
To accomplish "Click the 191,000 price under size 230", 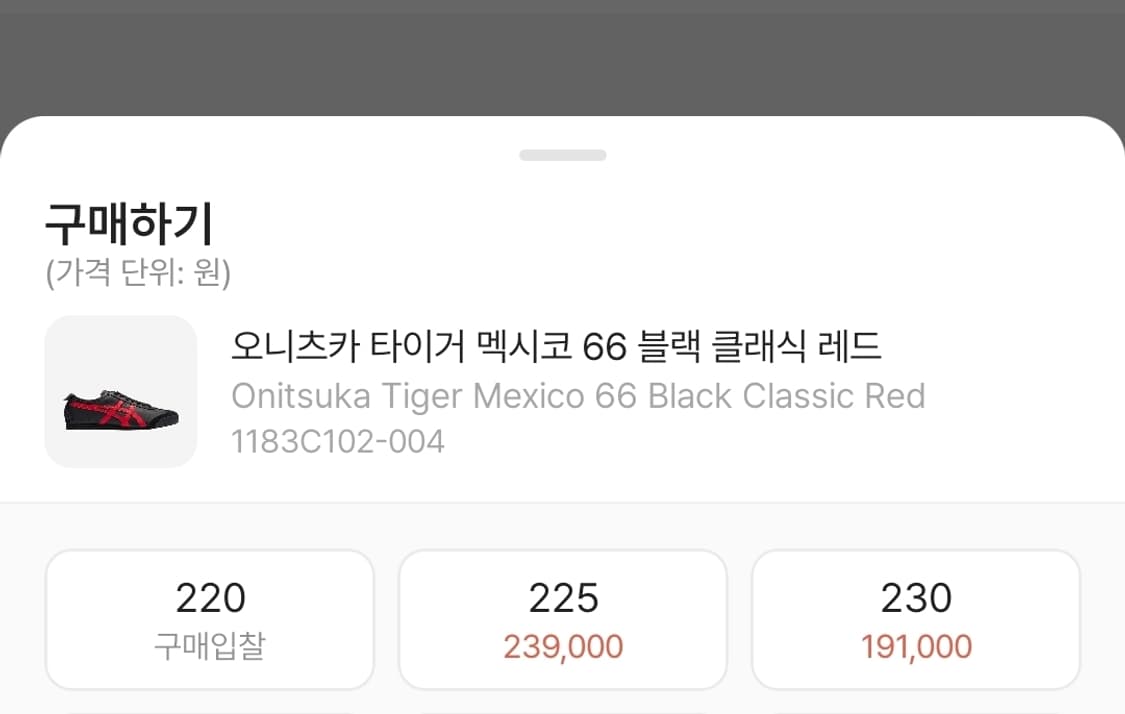I will (915, 646).
